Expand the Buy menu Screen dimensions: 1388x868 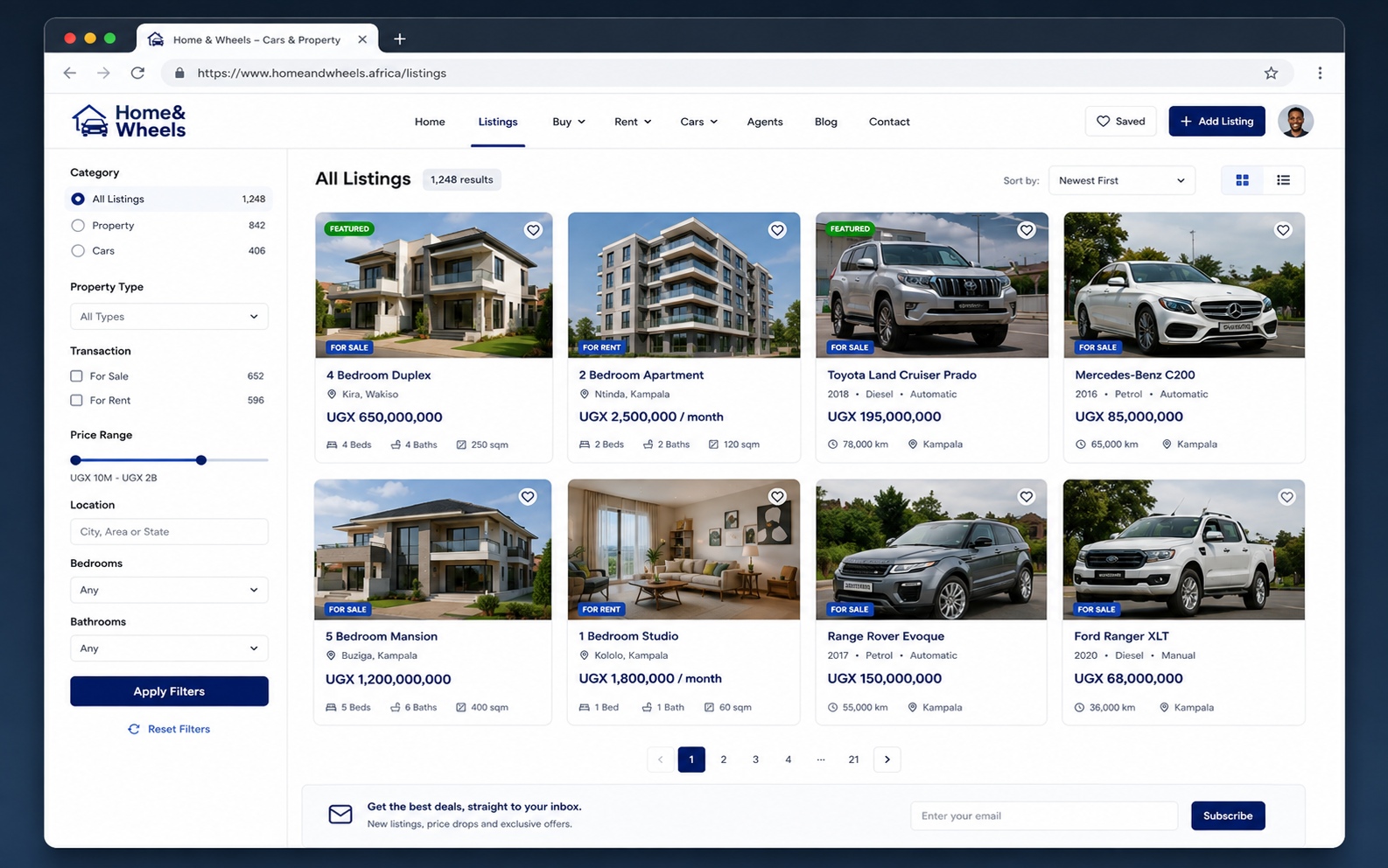coord(568,122)
